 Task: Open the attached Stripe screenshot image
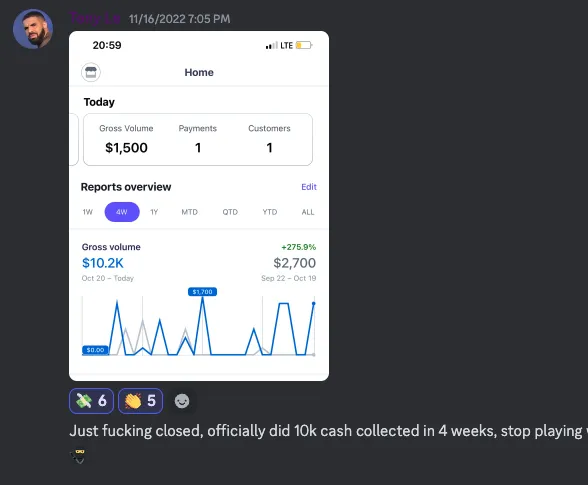199,206
